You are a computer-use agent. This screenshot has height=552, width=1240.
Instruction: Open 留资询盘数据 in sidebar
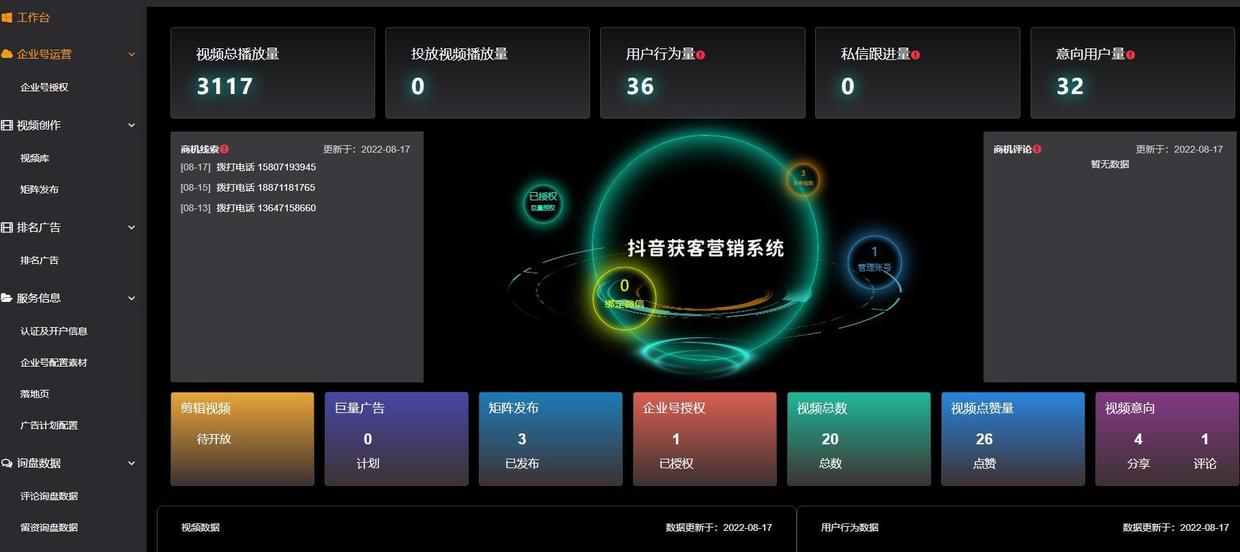(49, 528)
